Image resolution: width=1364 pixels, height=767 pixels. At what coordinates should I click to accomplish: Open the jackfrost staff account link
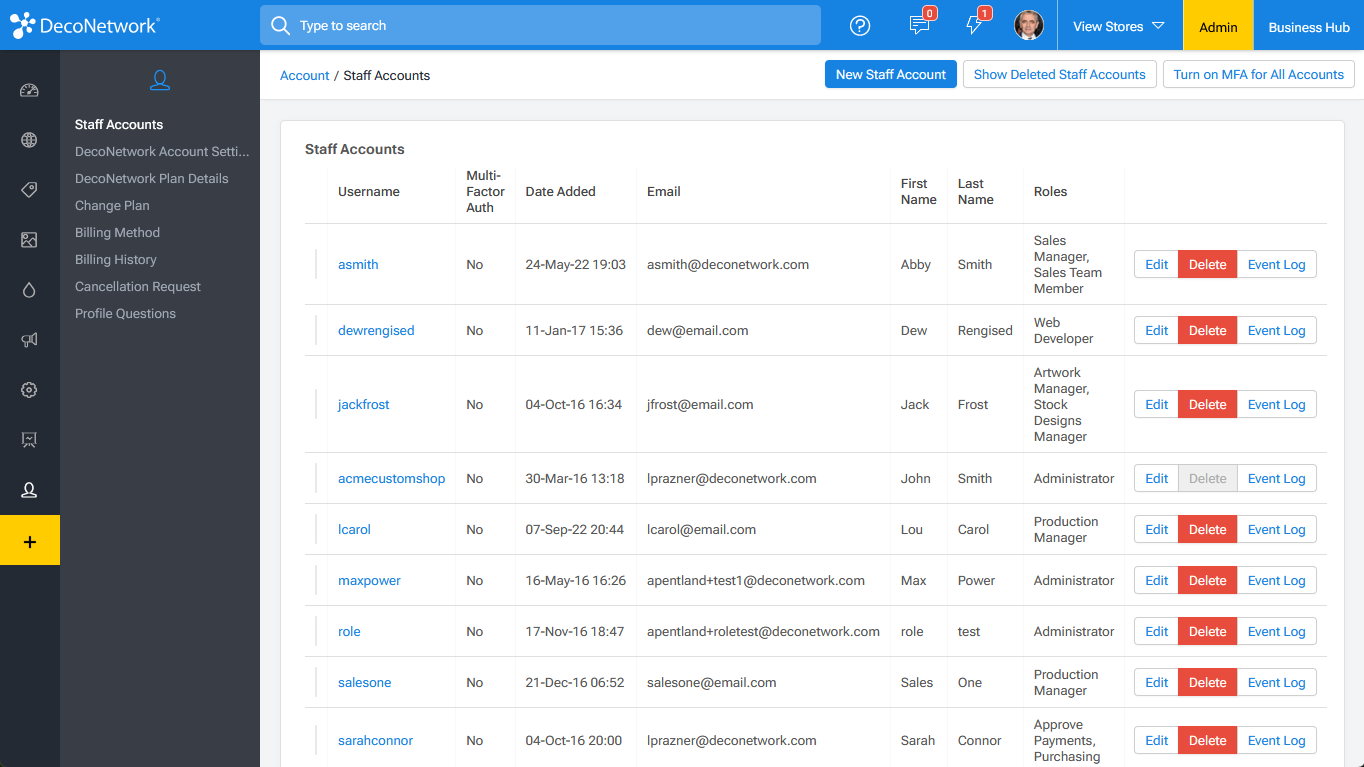click(x=363, y=404)
